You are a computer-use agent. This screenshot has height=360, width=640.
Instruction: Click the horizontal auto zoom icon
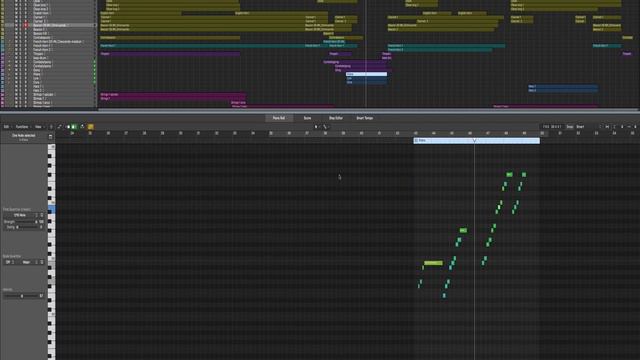[607, 127]
